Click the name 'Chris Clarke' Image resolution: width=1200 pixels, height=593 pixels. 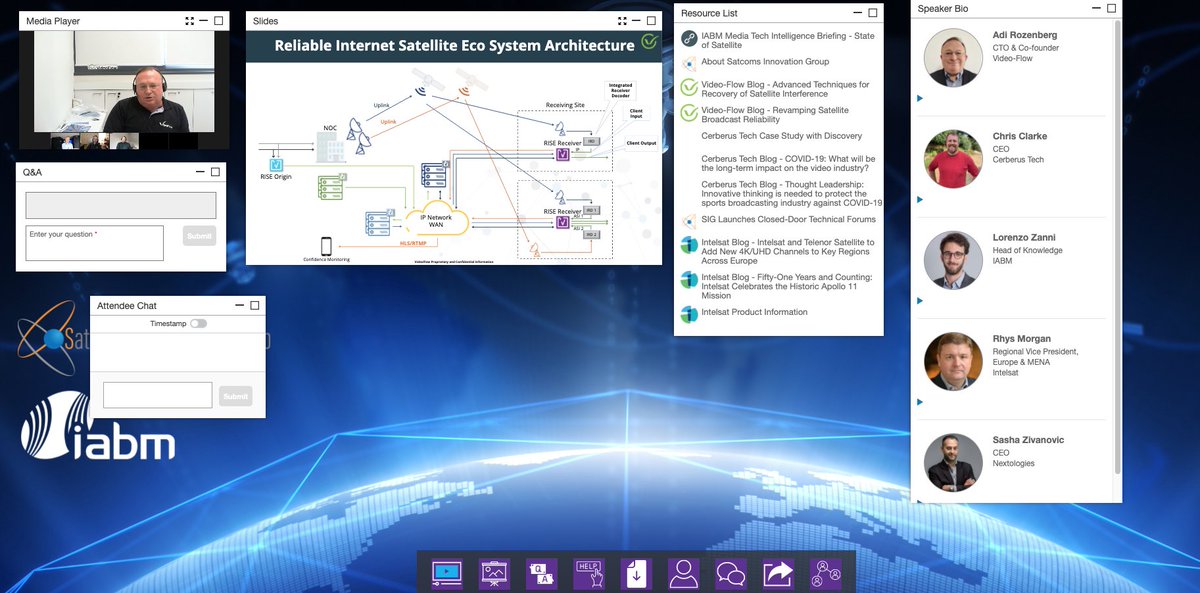coord(1020,136)
